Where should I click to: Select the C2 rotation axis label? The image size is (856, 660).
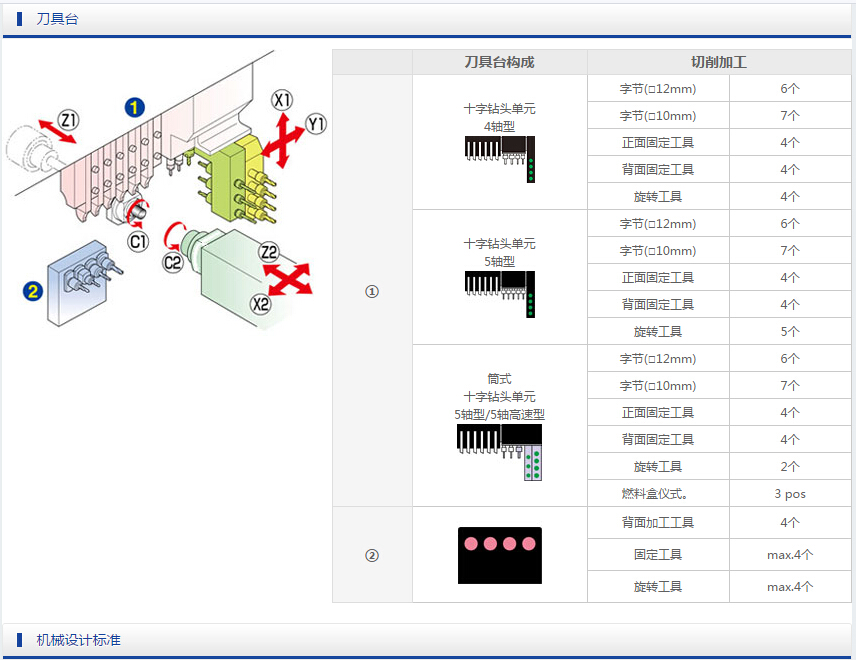coord(173,262)
